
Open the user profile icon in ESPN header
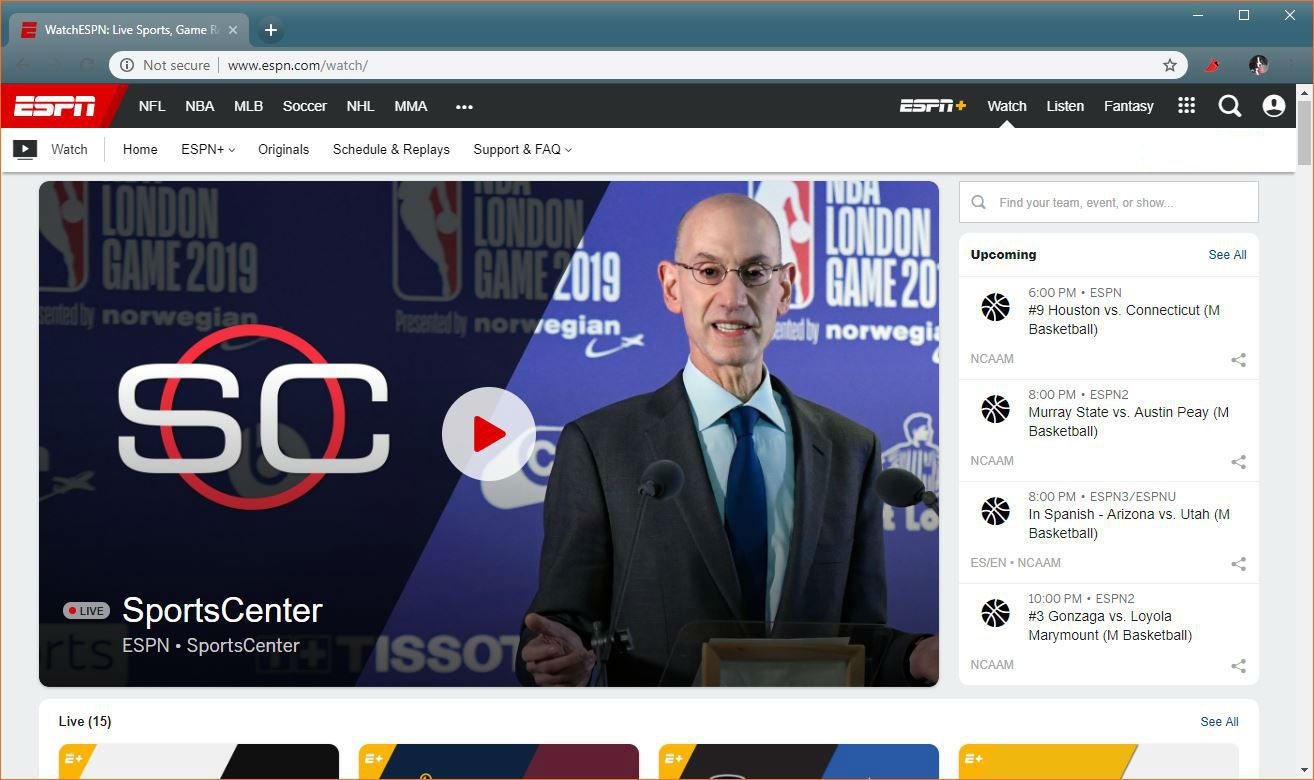click(1274, 106)
